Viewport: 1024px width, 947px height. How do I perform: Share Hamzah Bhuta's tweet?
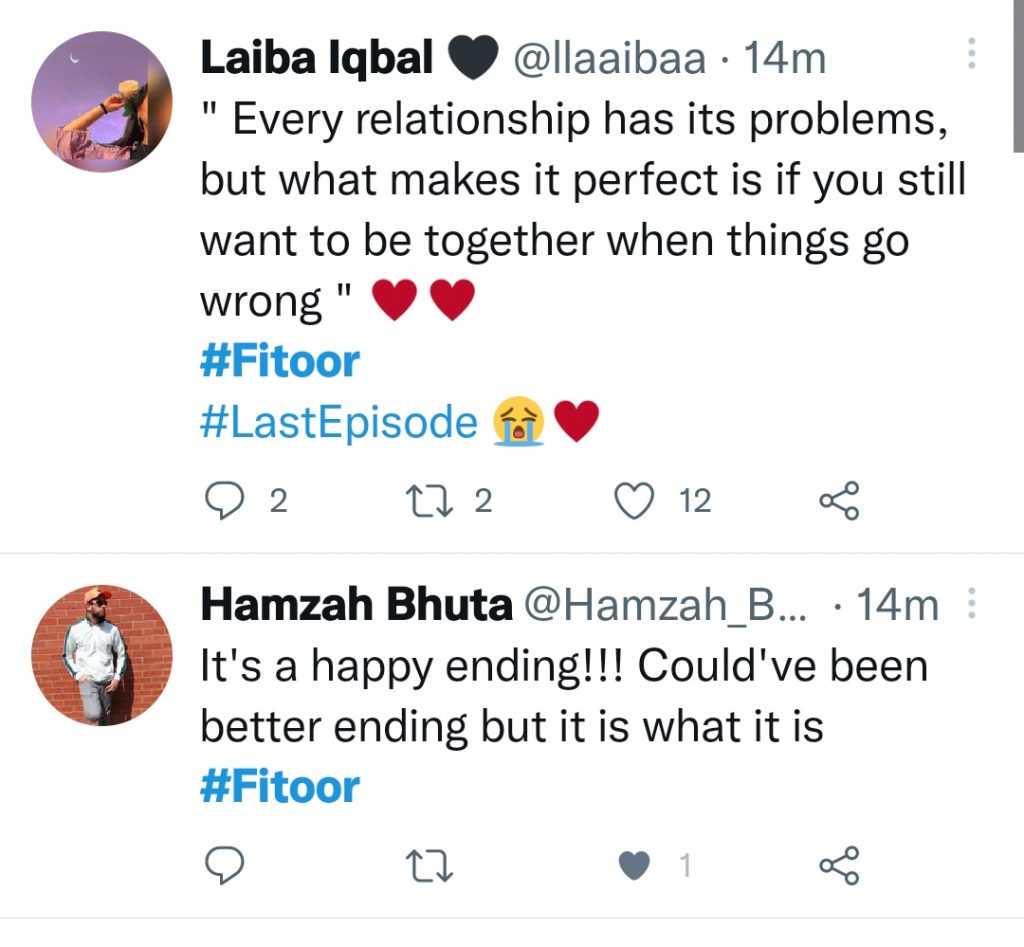point(839,865)
